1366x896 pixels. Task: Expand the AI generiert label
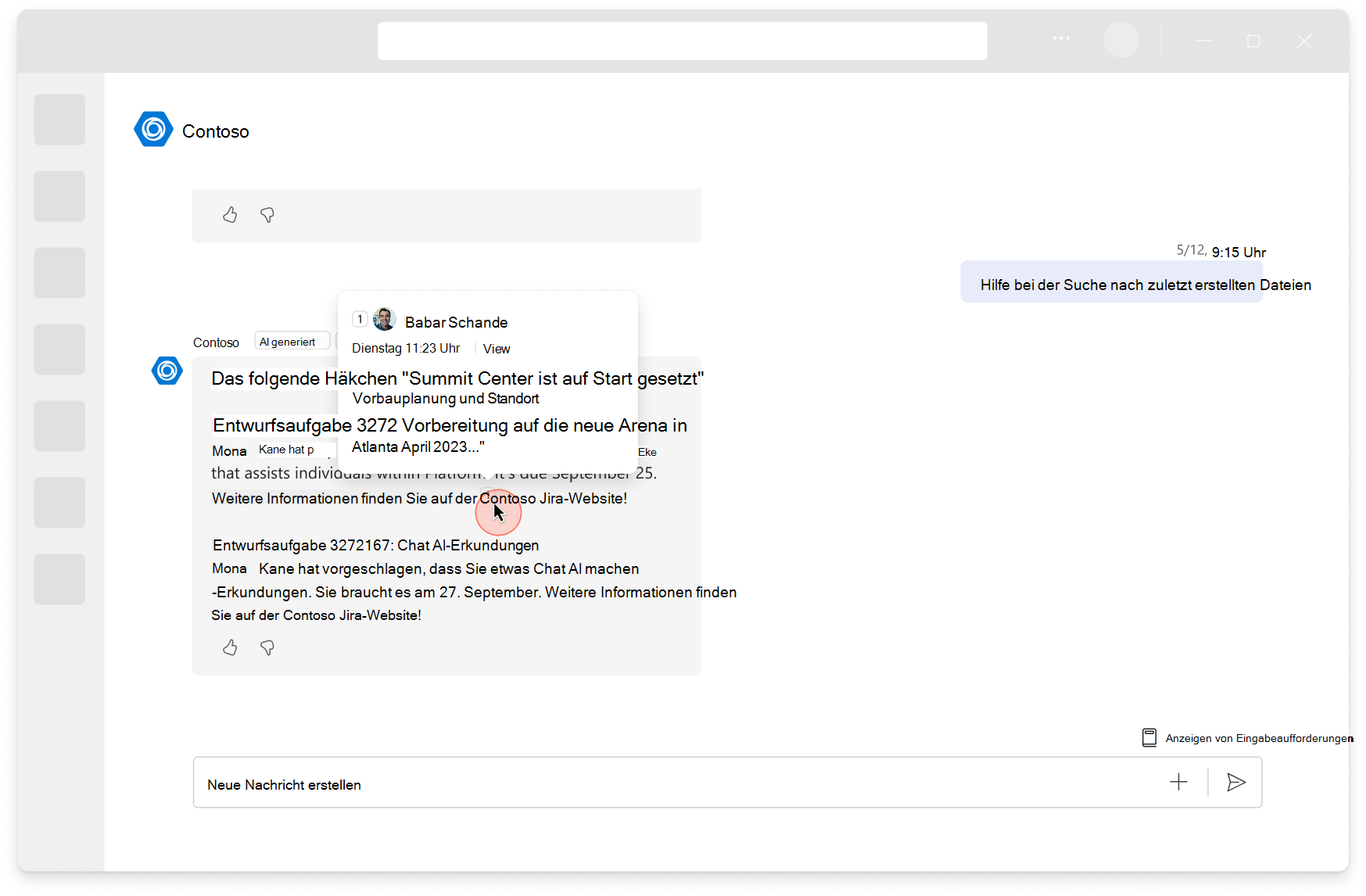292,341
